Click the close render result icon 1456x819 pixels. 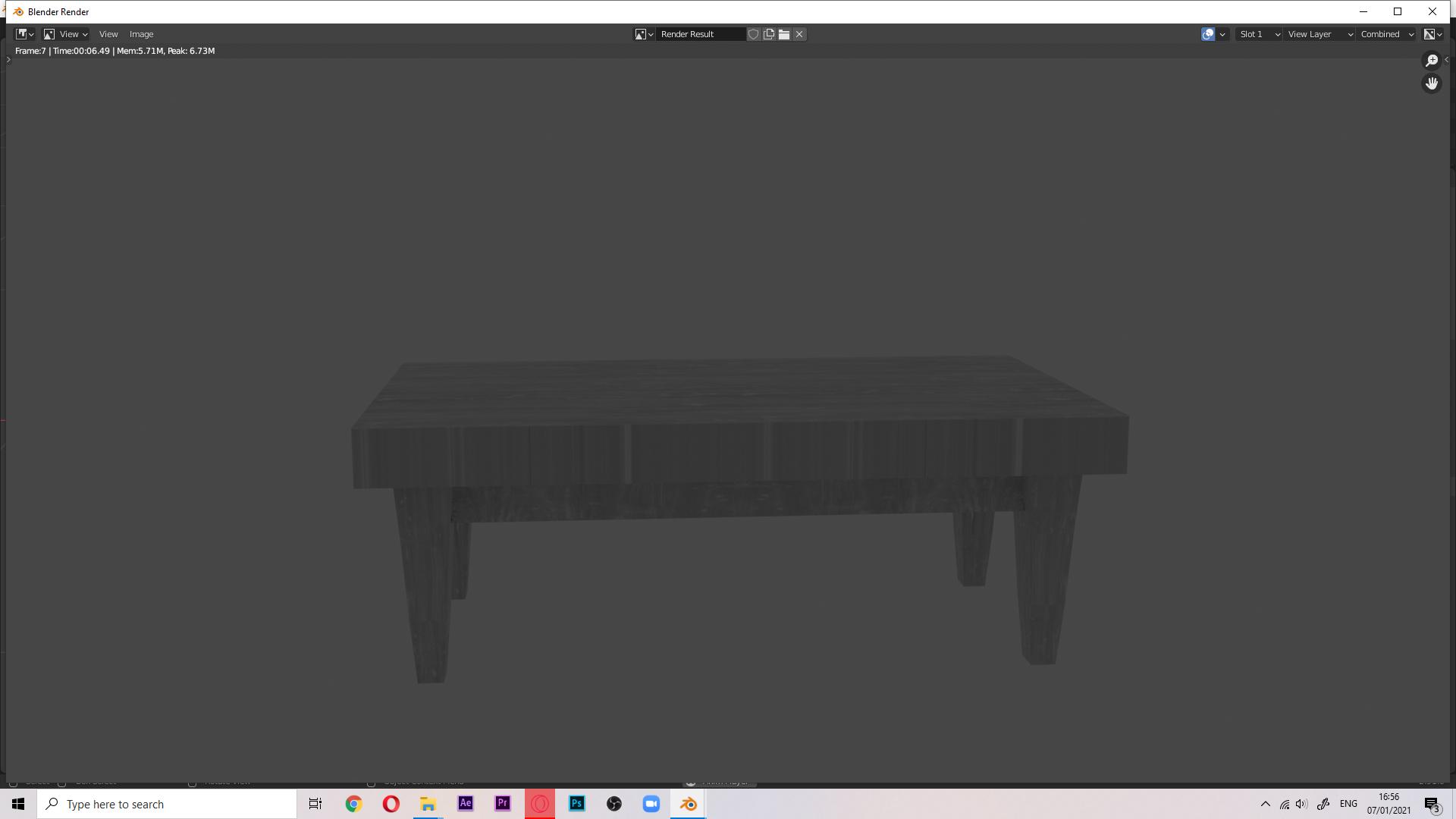tap(799, 34)
